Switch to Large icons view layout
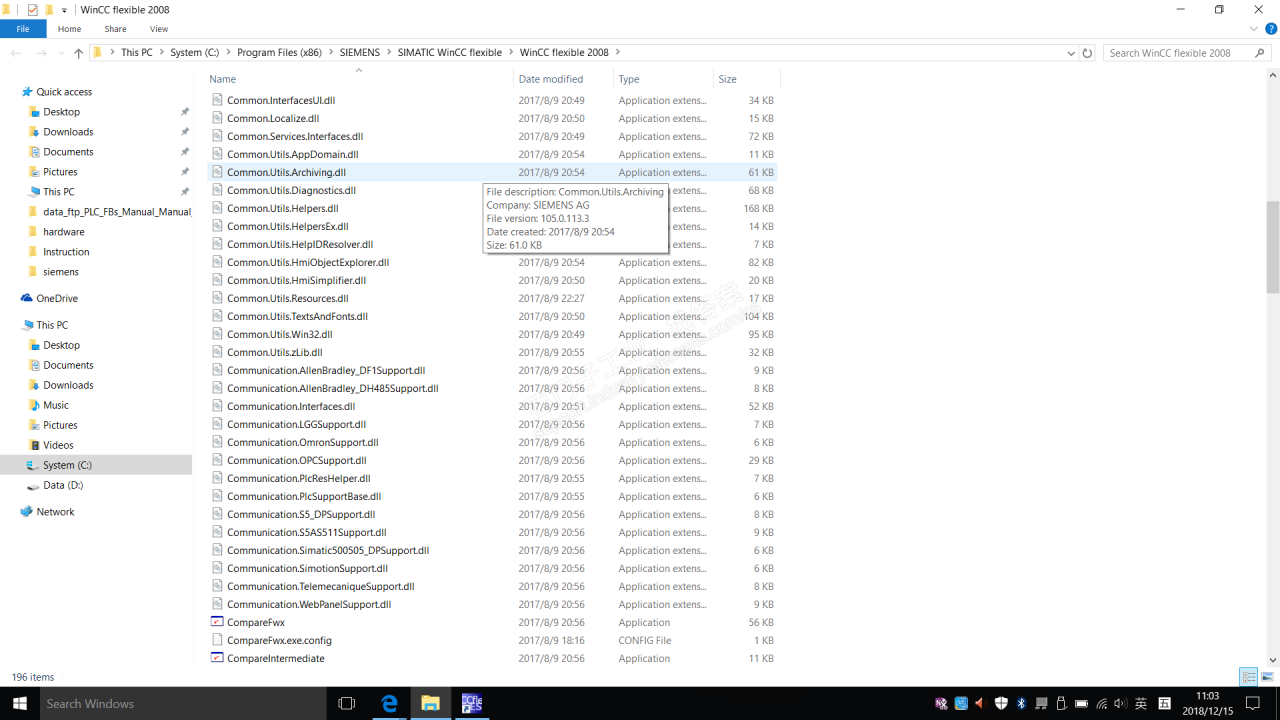 1266,677
